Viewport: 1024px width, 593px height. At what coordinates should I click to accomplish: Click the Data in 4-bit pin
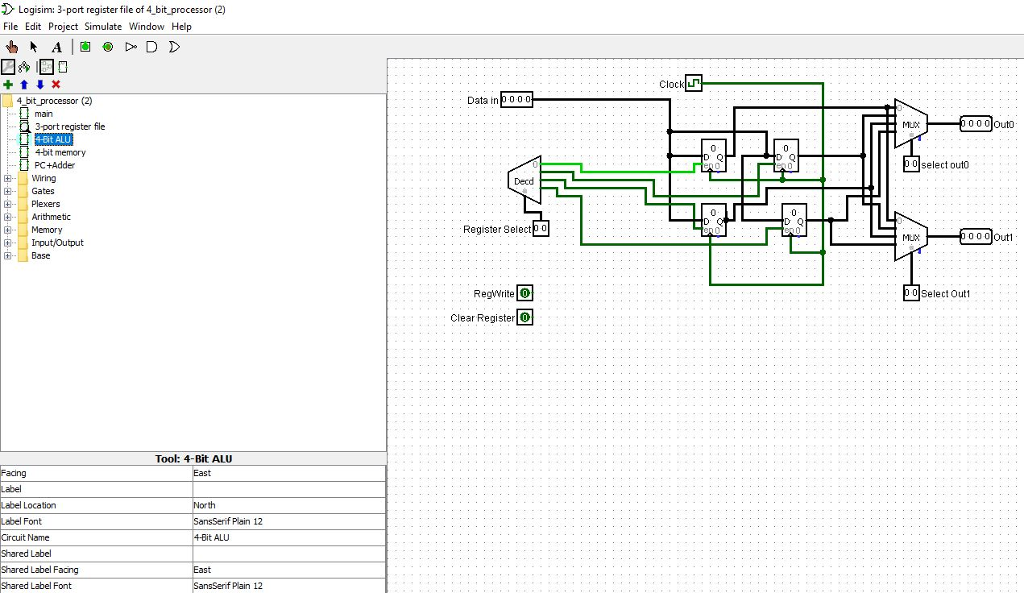coord(517,99)
